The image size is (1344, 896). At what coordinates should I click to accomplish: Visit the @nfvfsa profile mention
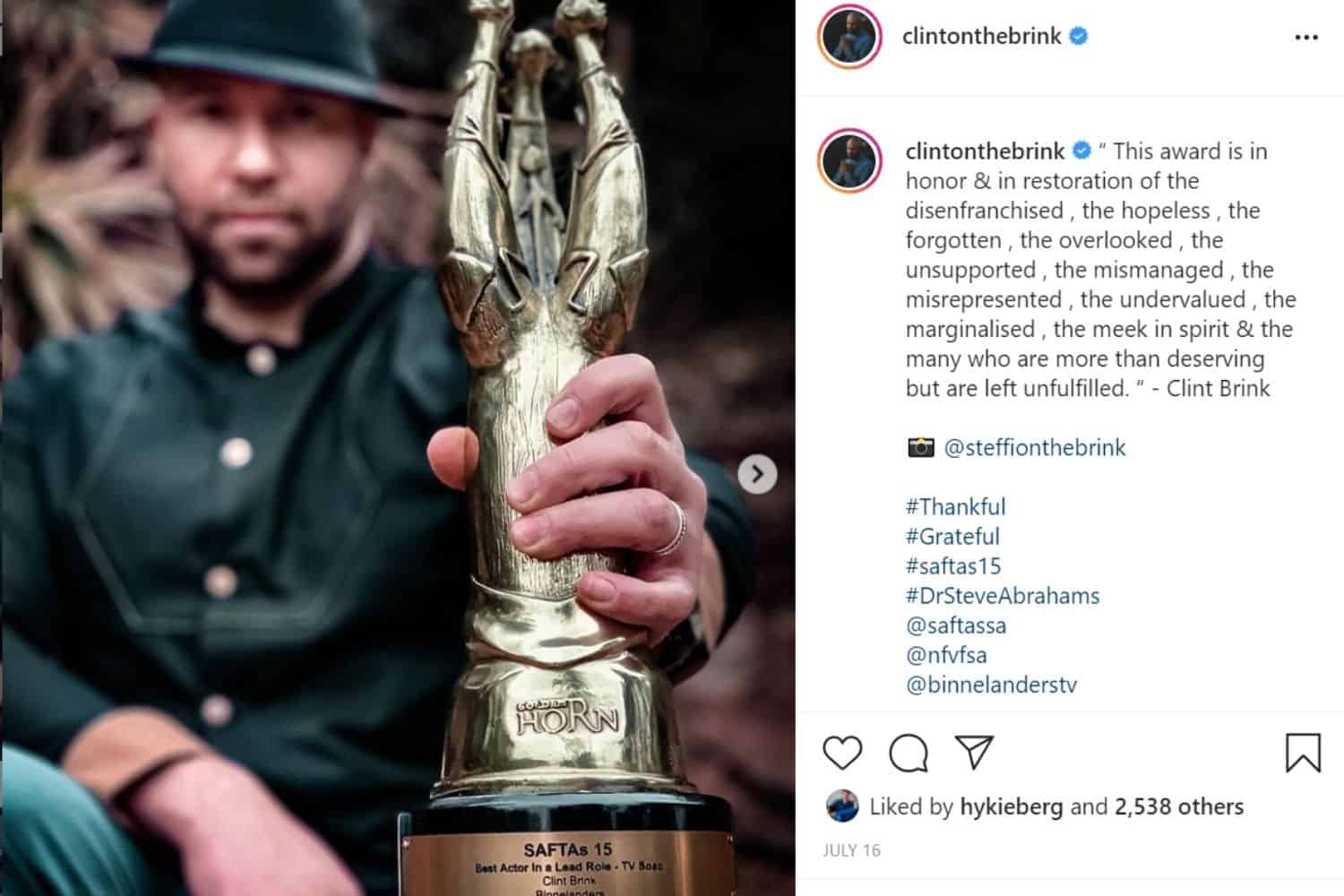click(946, 654)
